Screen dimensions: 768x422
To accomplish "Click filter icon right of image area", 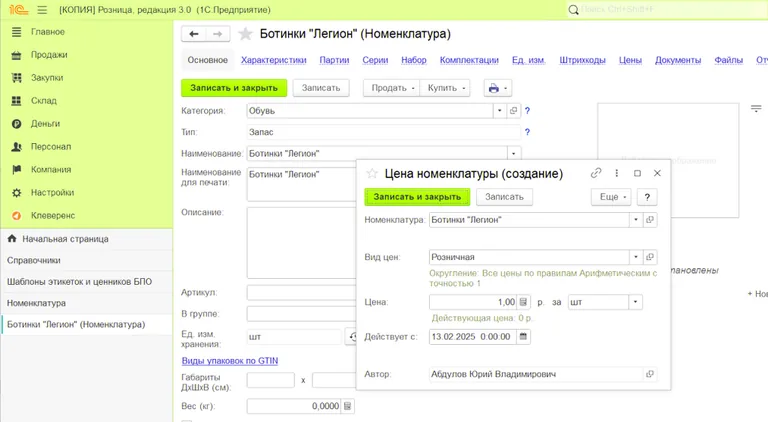I will (756, 109).
